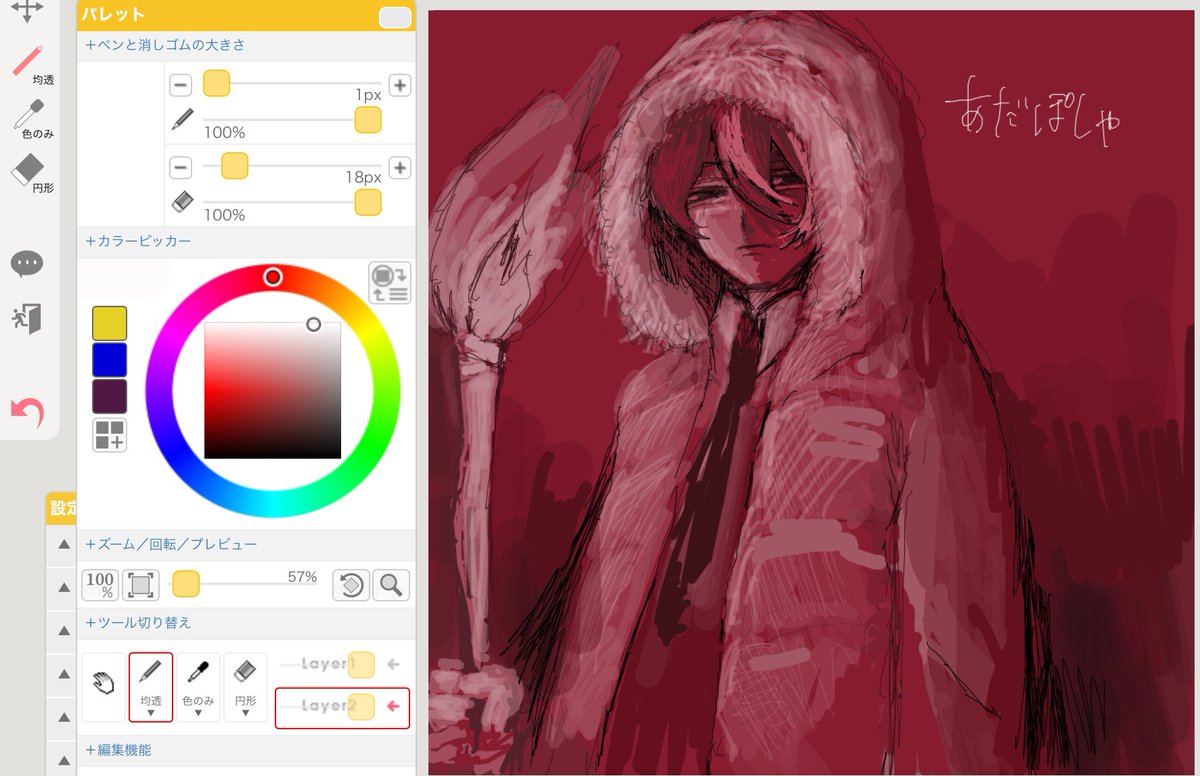Click the パレット panel title
The image size is (1200, 776).
pyautogui.click(x=113, y=15)
